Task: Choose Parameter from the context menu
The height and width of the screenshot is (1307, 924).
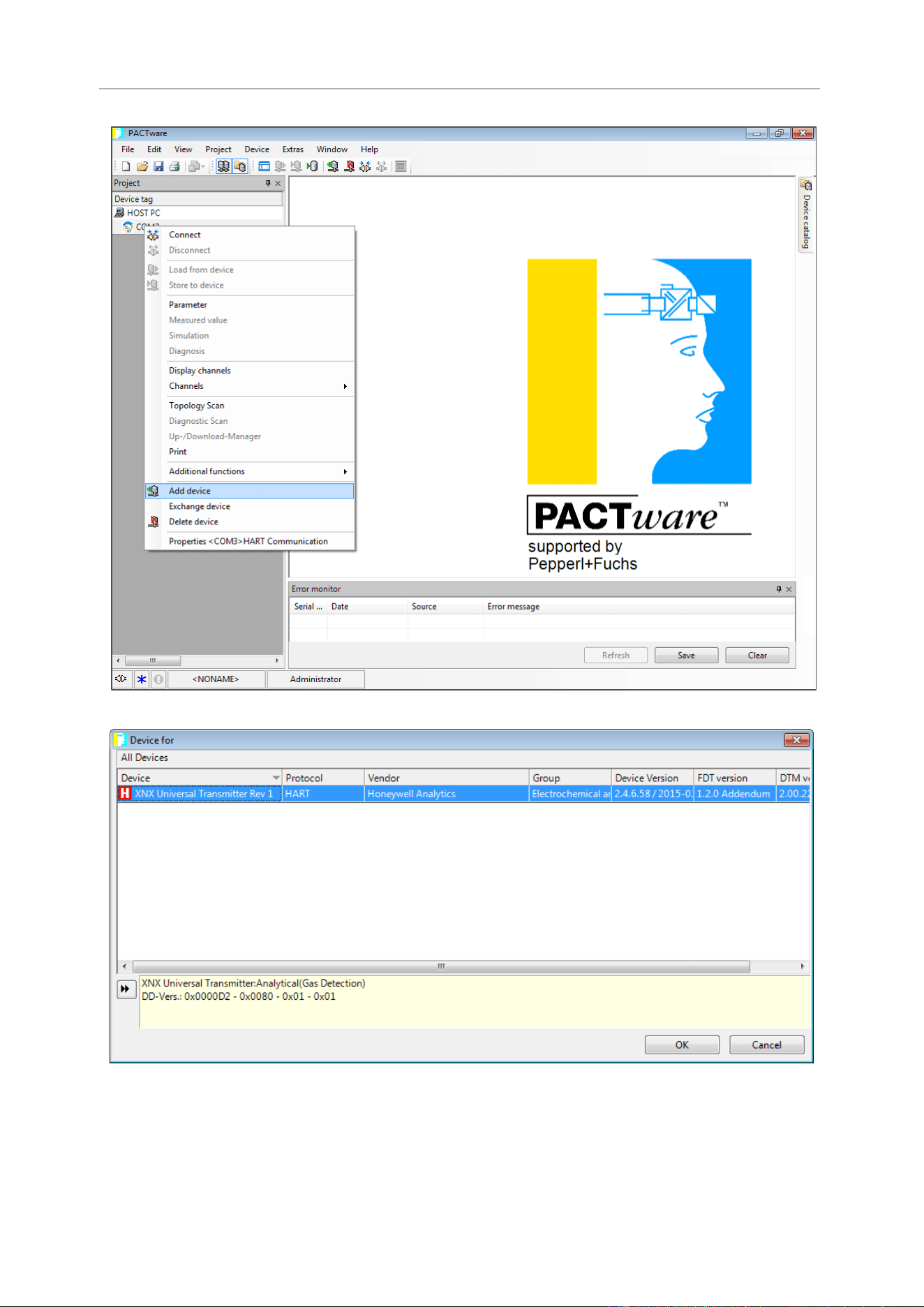Action: click(x=250, y=305)
